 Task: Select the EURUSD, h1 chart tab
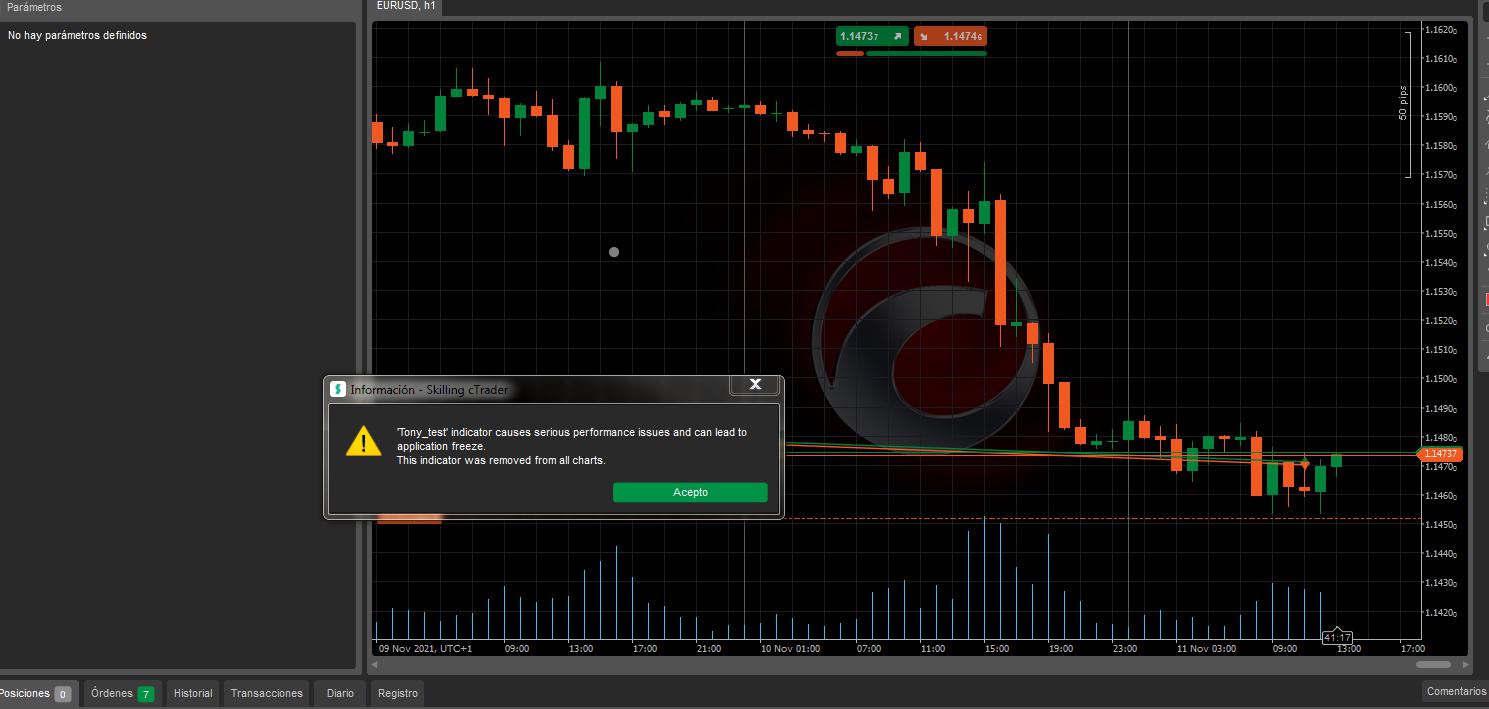(406, 6)
